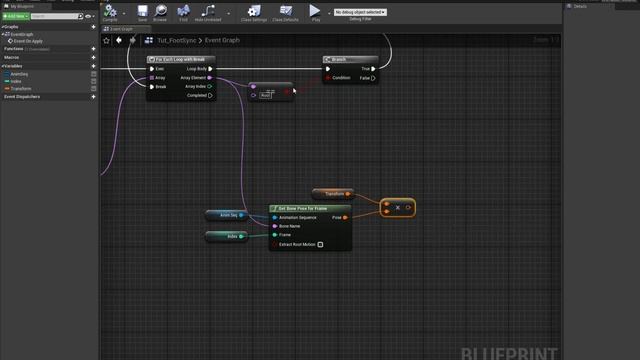This screenshot has height=360, width=640.
Task: Open Compile options dropdown arrow
Action: pos(124,13)
